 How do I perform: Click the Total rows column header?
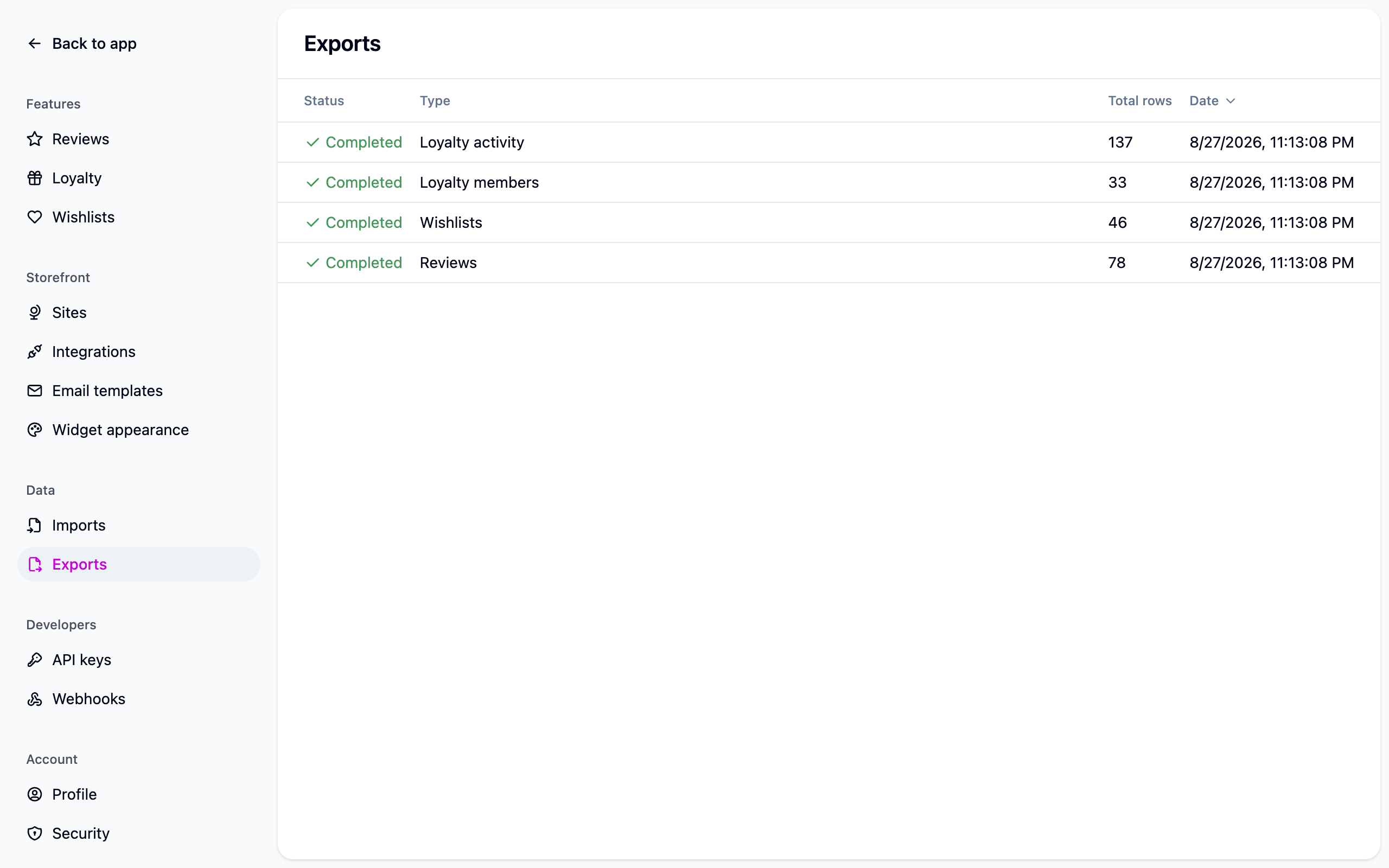coord(1139,101)
